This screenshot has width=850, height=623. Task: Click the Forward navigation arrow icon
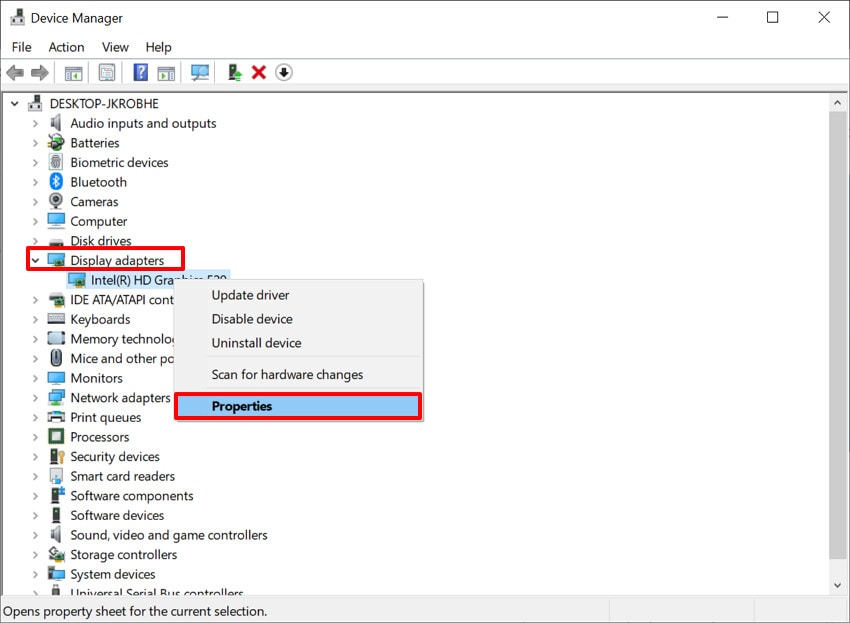(39, 72)
